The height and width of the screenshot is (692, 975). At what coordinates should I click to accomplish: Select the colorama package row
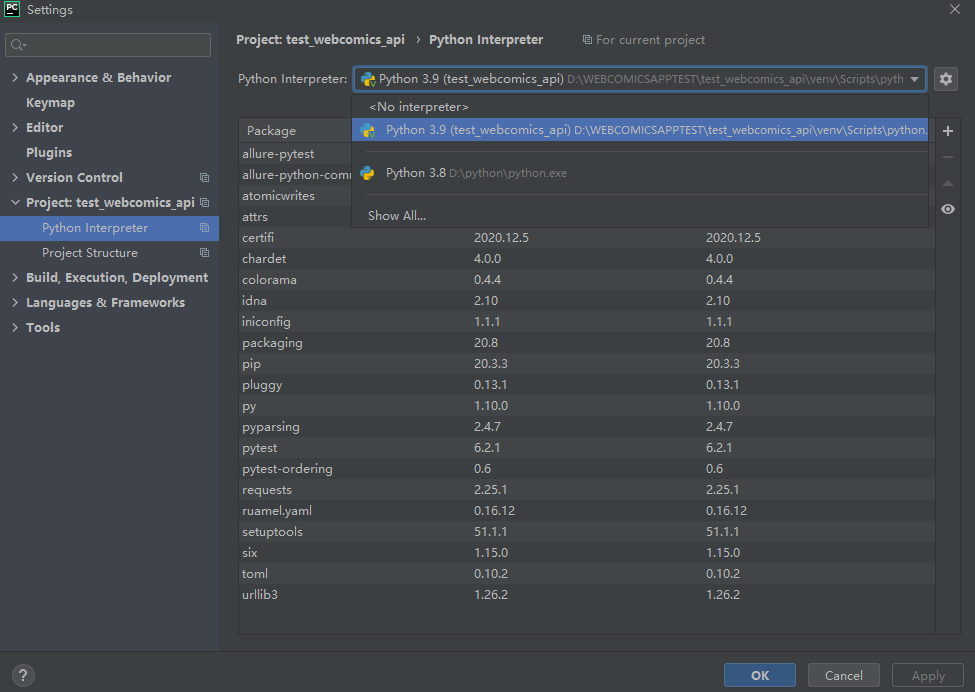[x=587, y=280]
